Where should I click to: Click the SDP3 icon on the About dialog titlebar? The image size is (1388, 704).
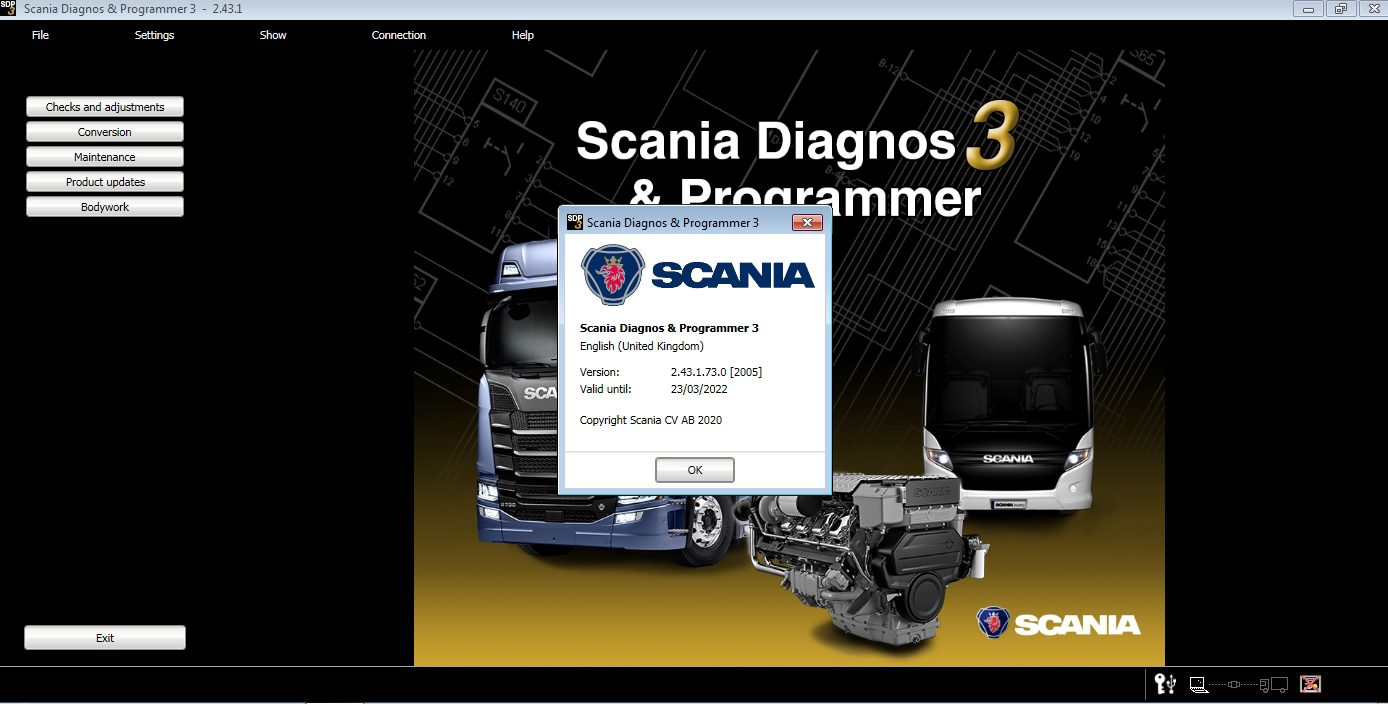[572, 222]
